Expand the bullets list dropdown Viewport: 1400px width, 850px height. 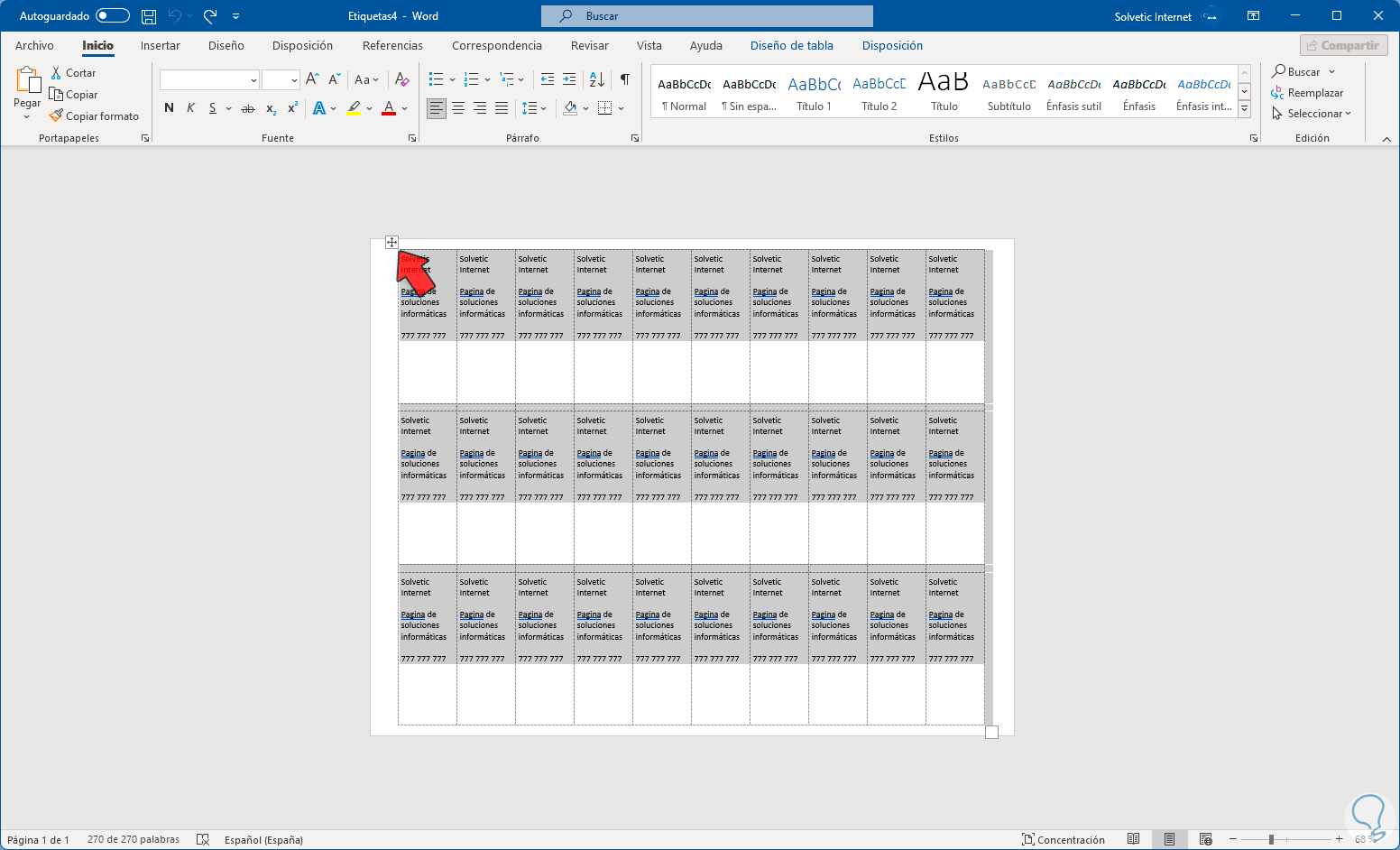click(x=451, y=79)
